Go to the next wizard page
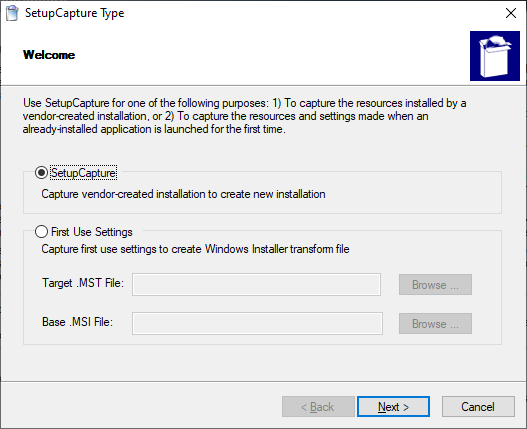Screen dimensions: 527x429 [x=393, y=407]
